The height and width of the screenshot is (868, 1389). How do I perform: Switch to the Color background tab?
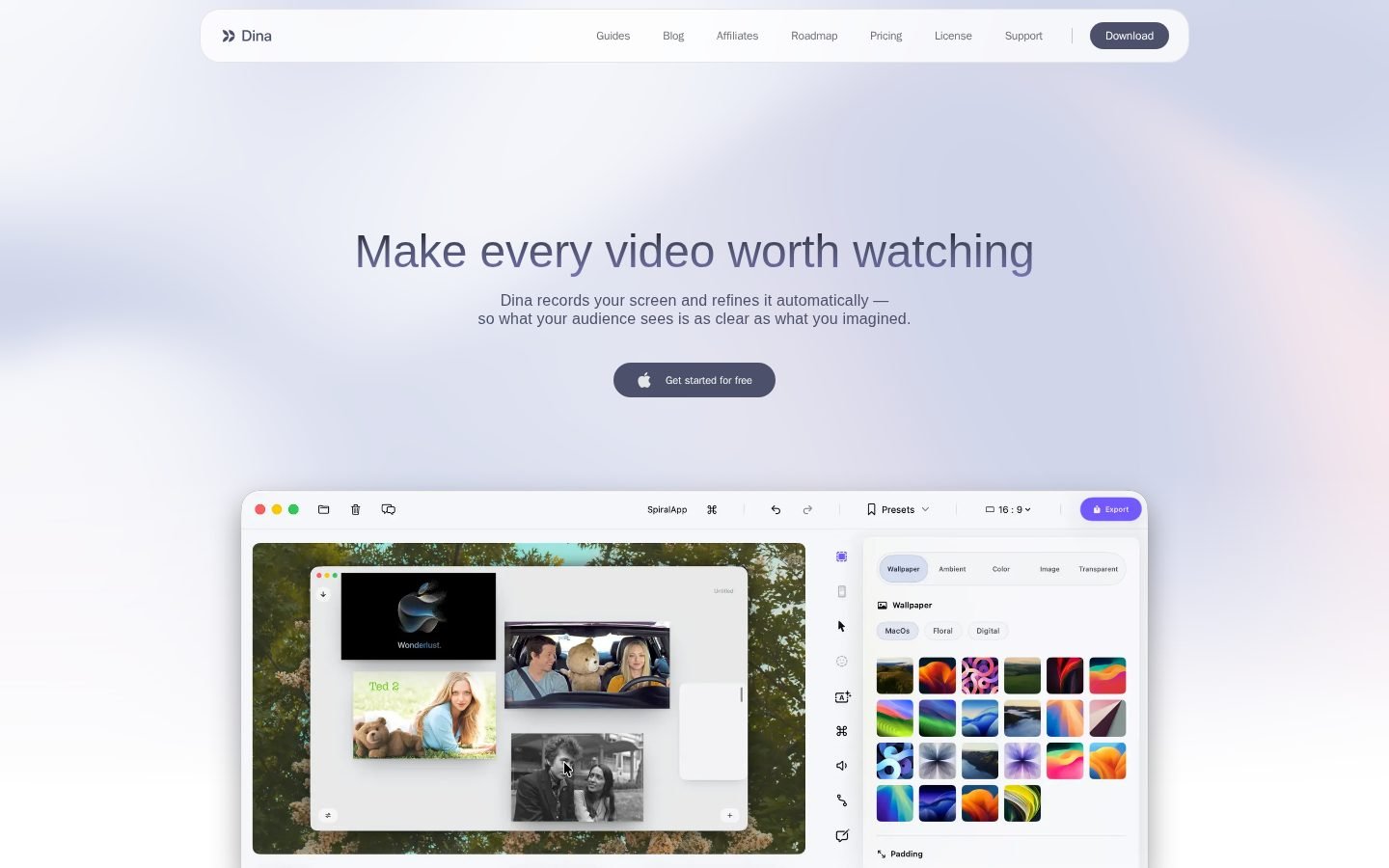point(1001,569)
